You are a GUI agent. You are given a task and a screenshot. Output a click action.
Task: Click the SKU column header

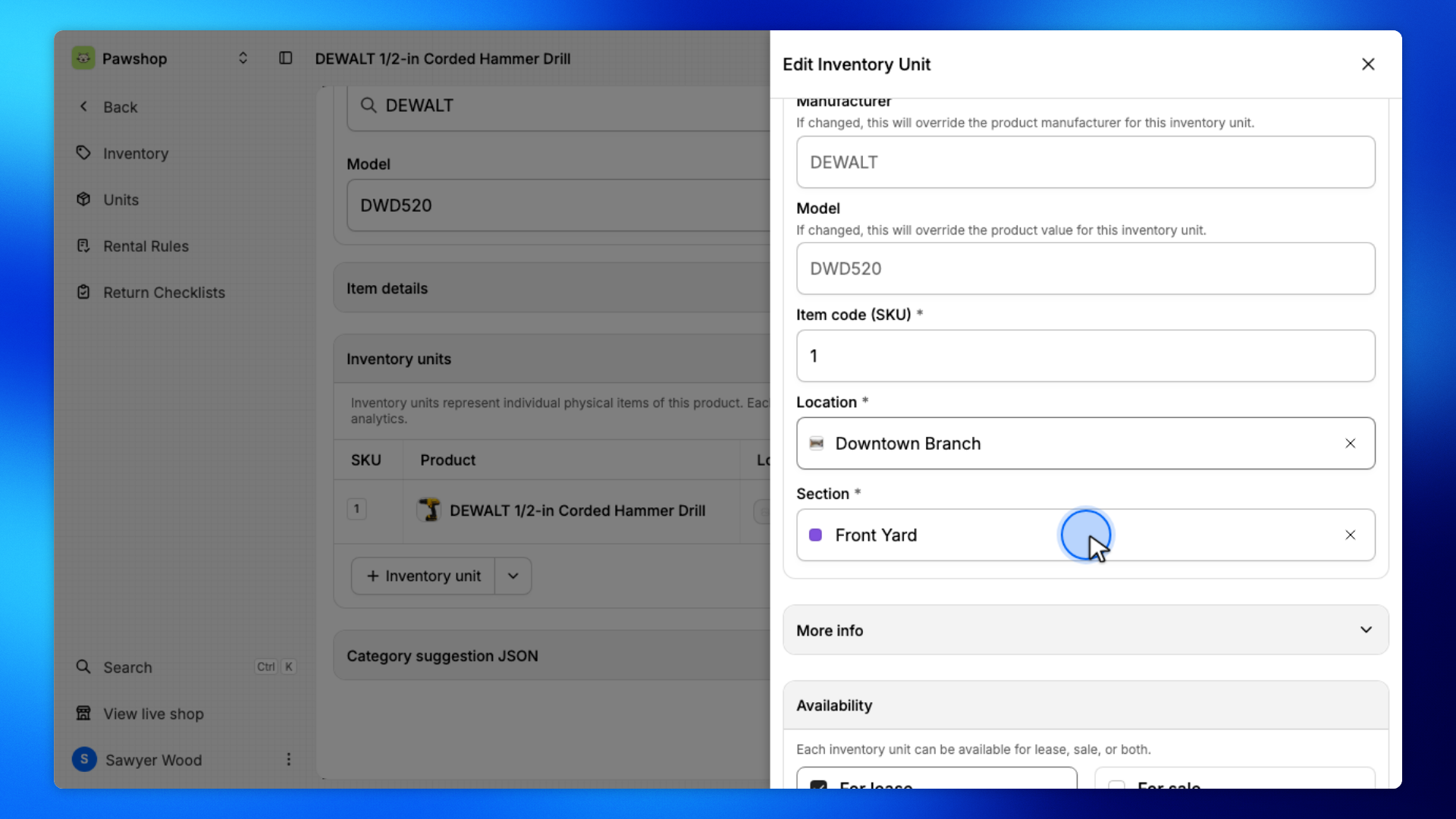click(x=366, y=460)
